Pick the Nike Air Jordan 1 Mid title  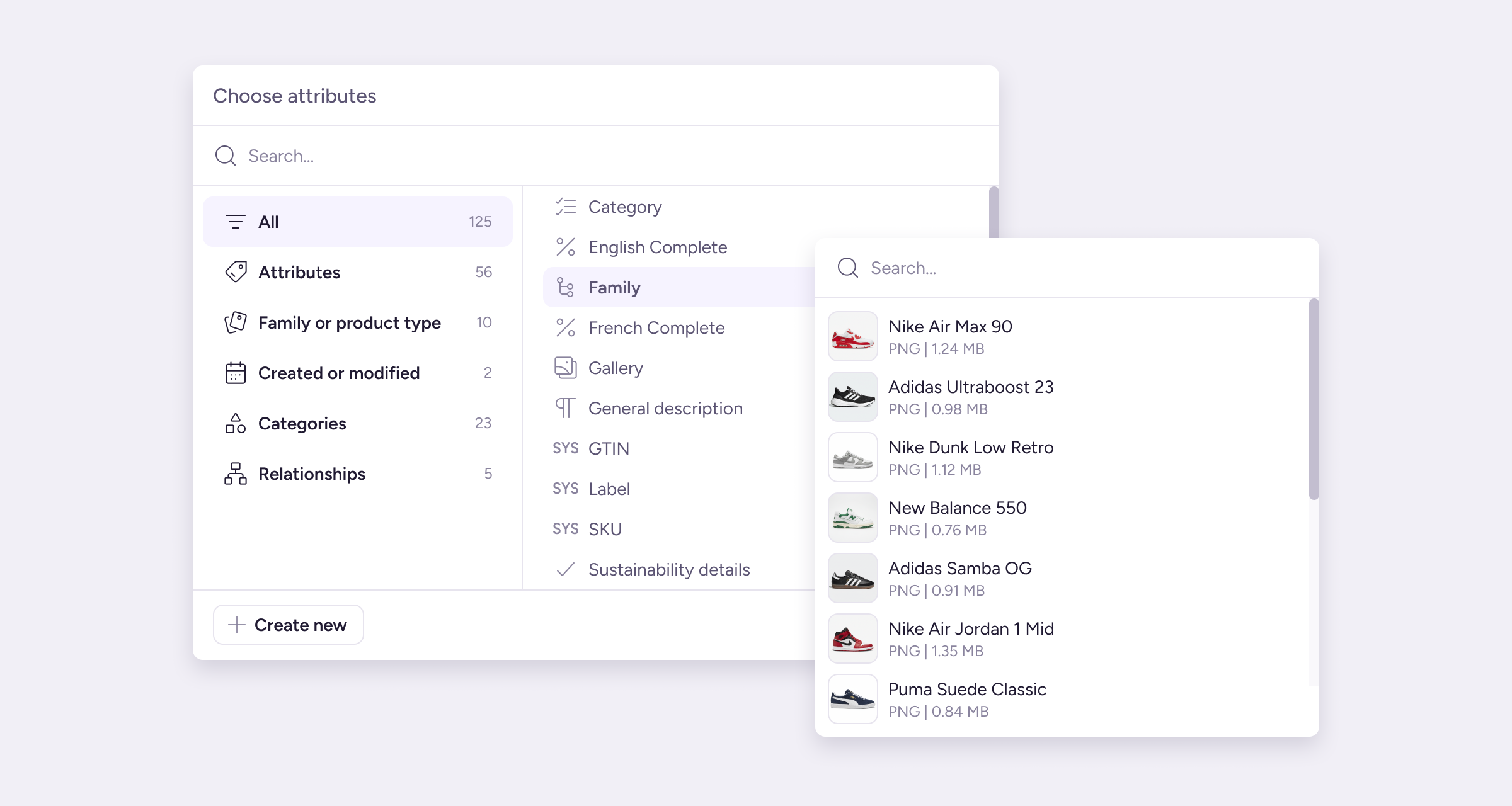point(971,628)
